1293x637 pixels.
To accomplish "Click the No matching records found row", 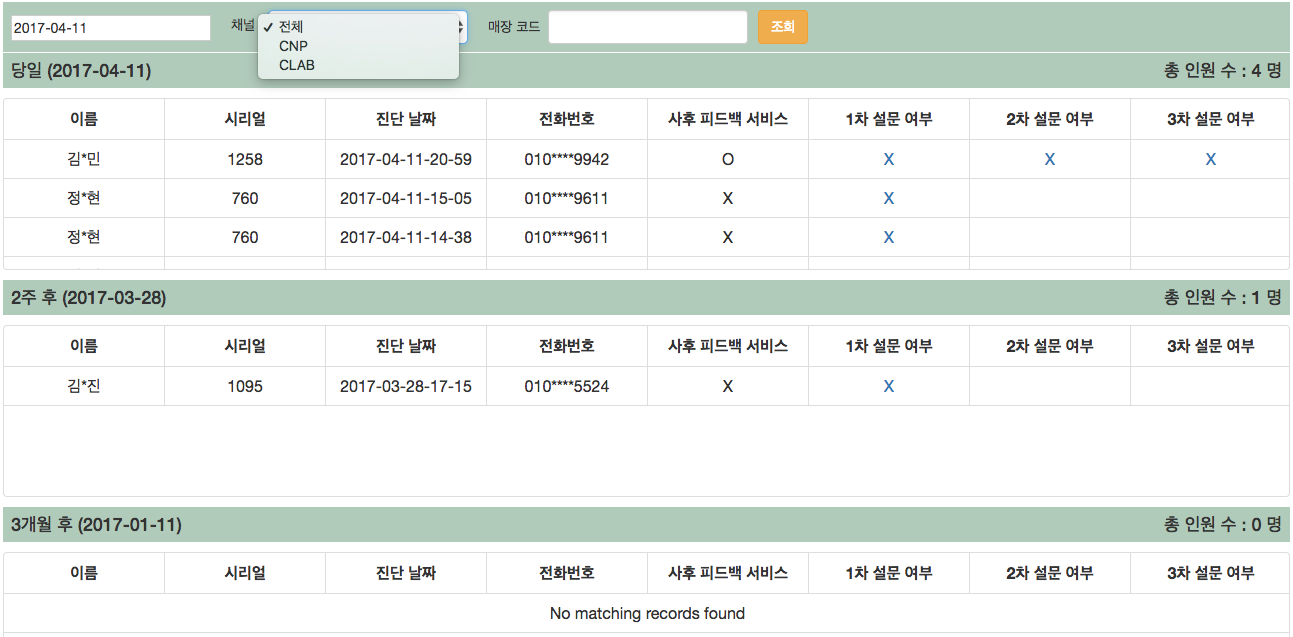I will pyautogui.click(x=646, y=613).
